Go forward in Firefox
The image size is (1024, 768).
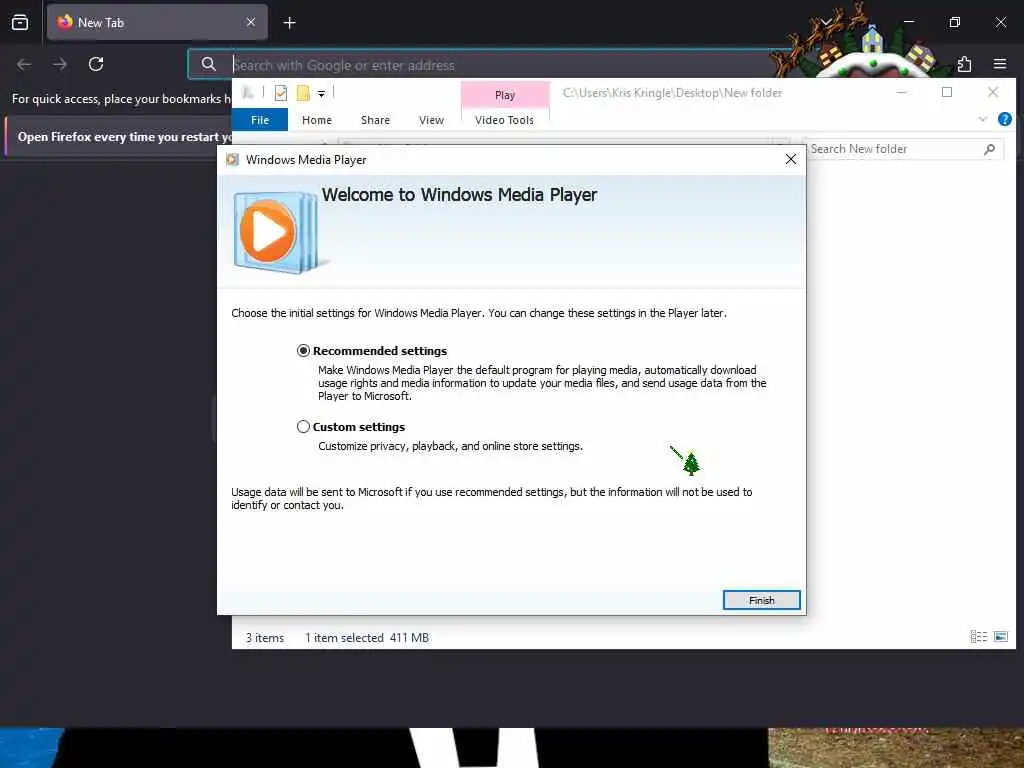[60, 64]
